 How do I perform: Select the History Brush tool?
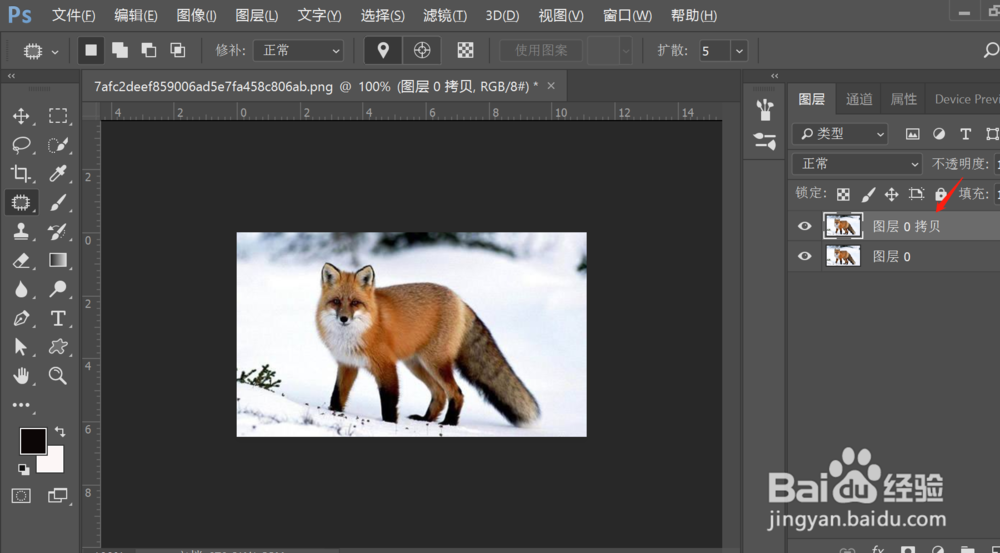coord(58,232)
